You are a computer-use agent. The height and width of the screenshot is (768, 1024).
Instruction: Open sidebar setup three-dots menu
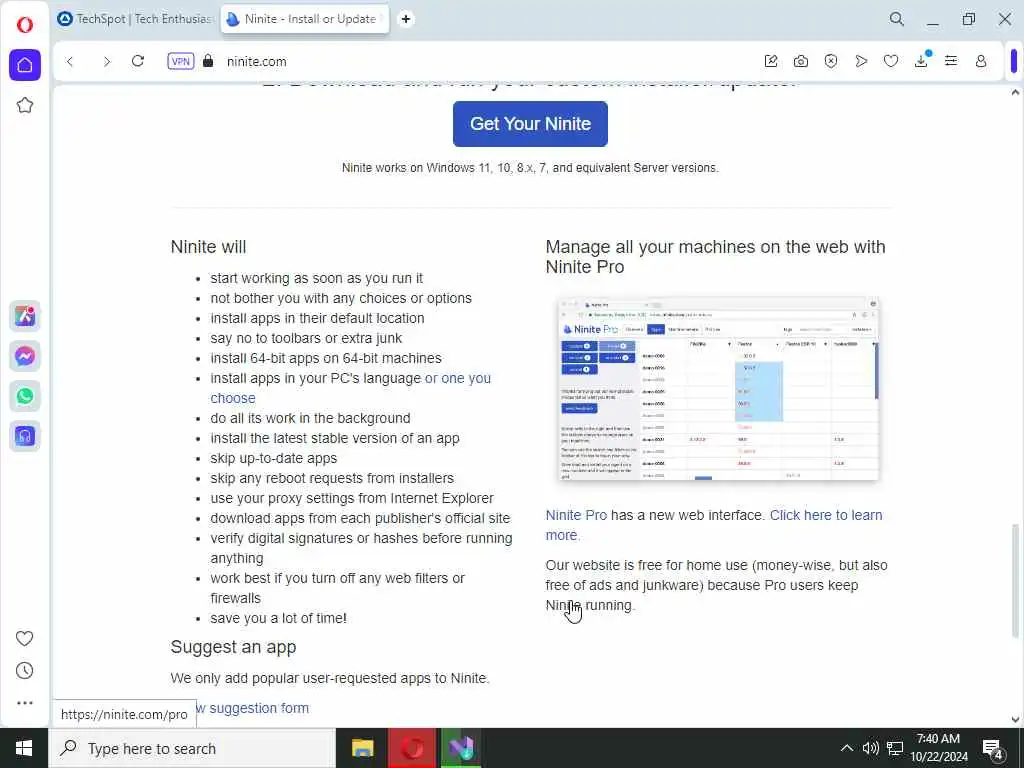tap(24, 703)
